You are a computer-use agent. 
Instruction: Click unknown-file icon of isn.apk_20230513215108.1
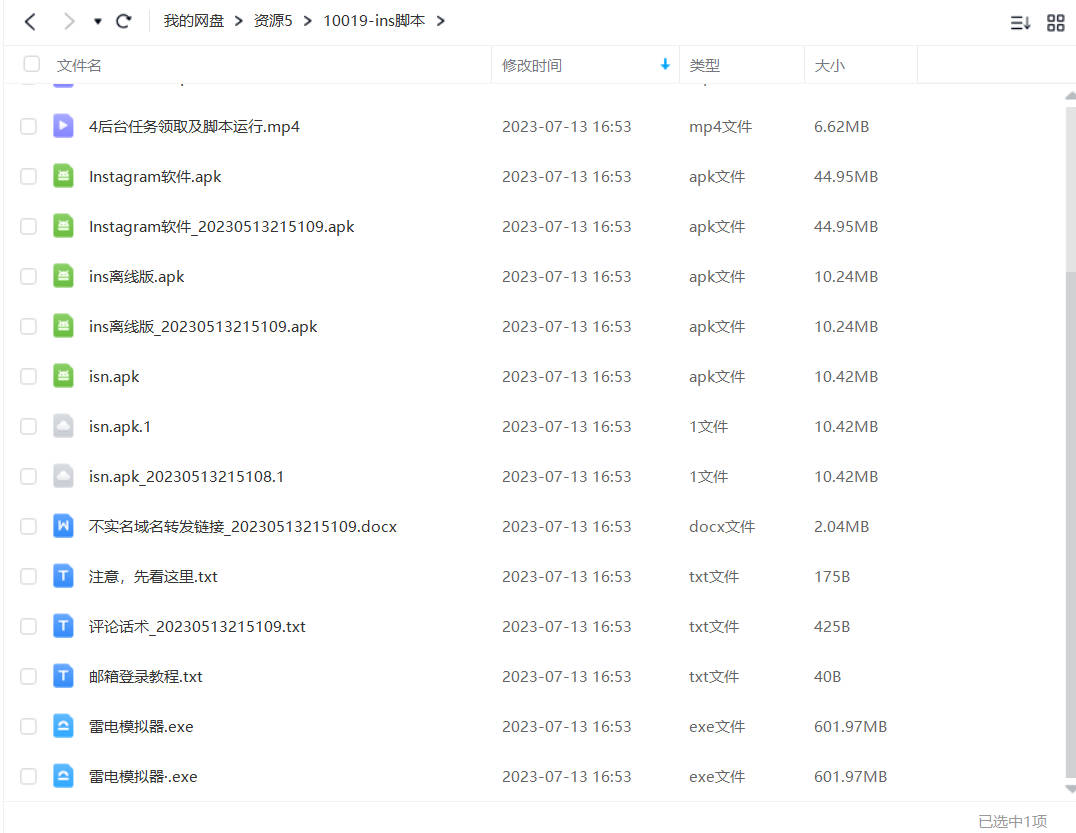click(x=63, y=476)
